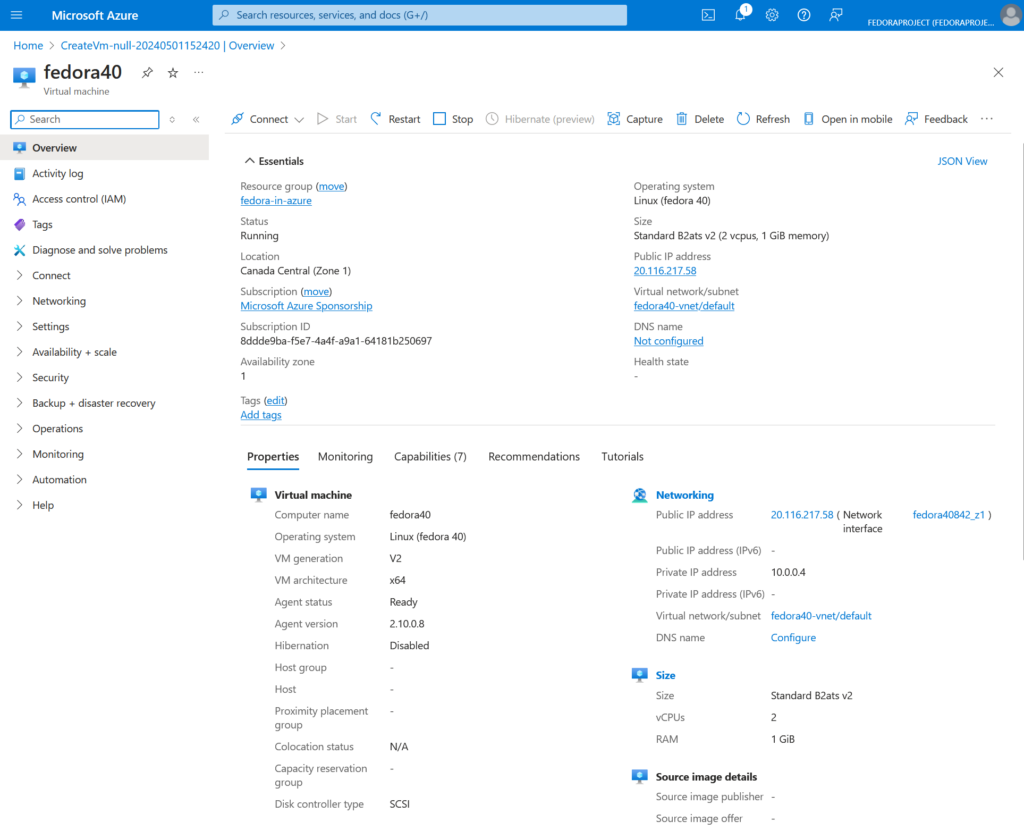Toggle expand-all arrows next to menu search

pos(172,120)
